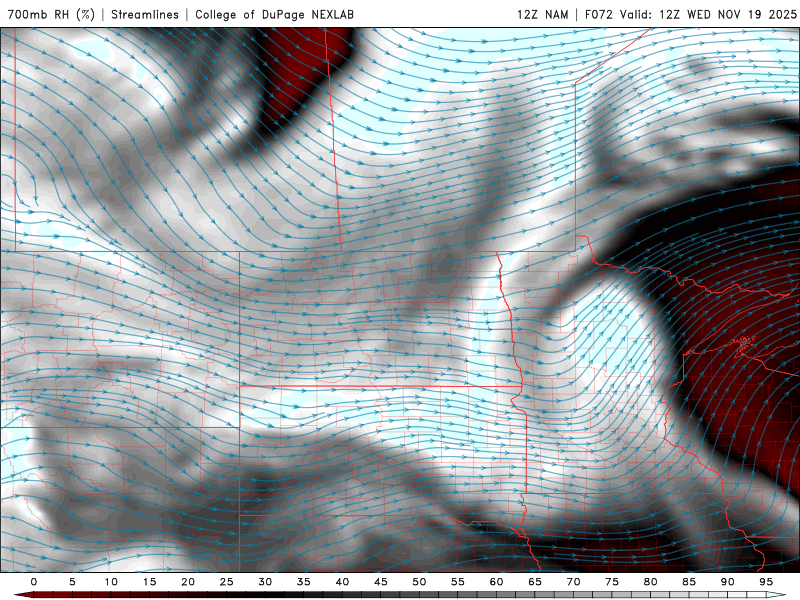Click the legend value "15"
The width and height of the screenshot is (800, 600).
click(x=149, y=582)
